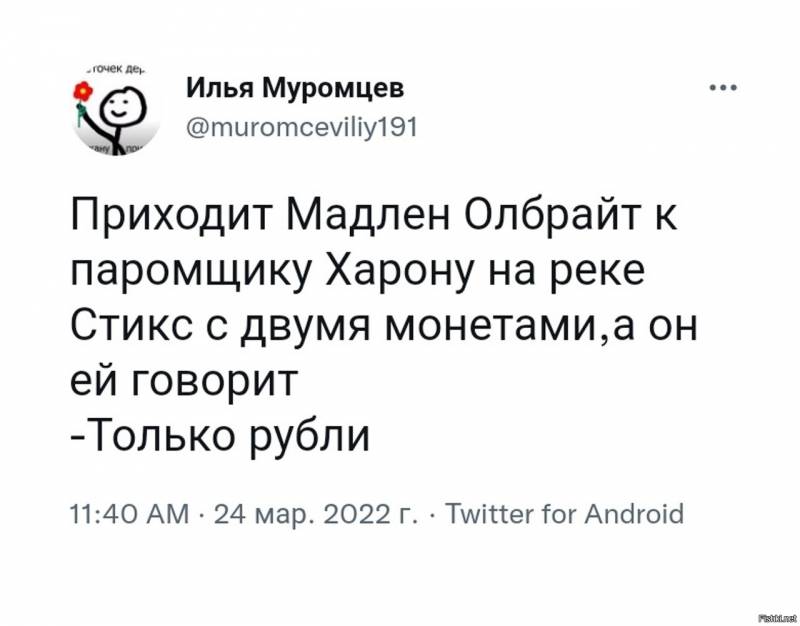Open Илья Муромцев's profile via display name

[296, 89]
